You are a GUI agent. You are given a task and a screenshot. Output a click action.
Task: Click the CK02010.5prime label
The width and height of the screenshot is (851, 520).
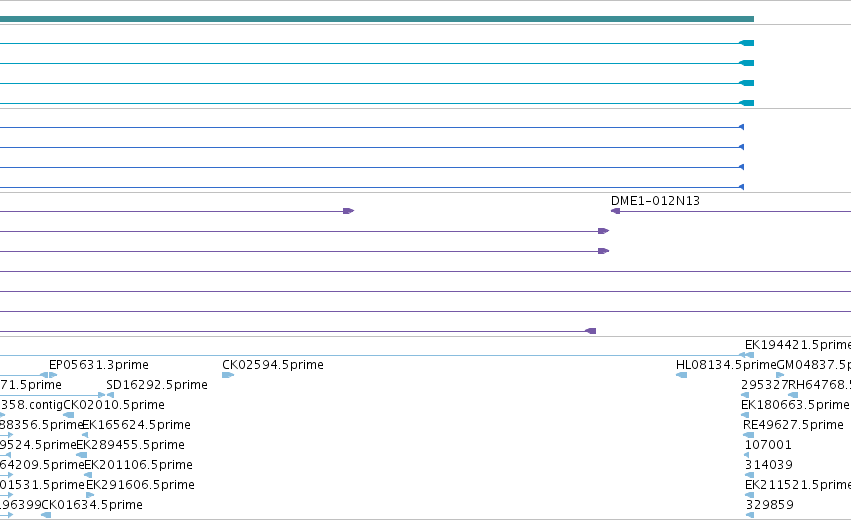(x=114, y=405)
